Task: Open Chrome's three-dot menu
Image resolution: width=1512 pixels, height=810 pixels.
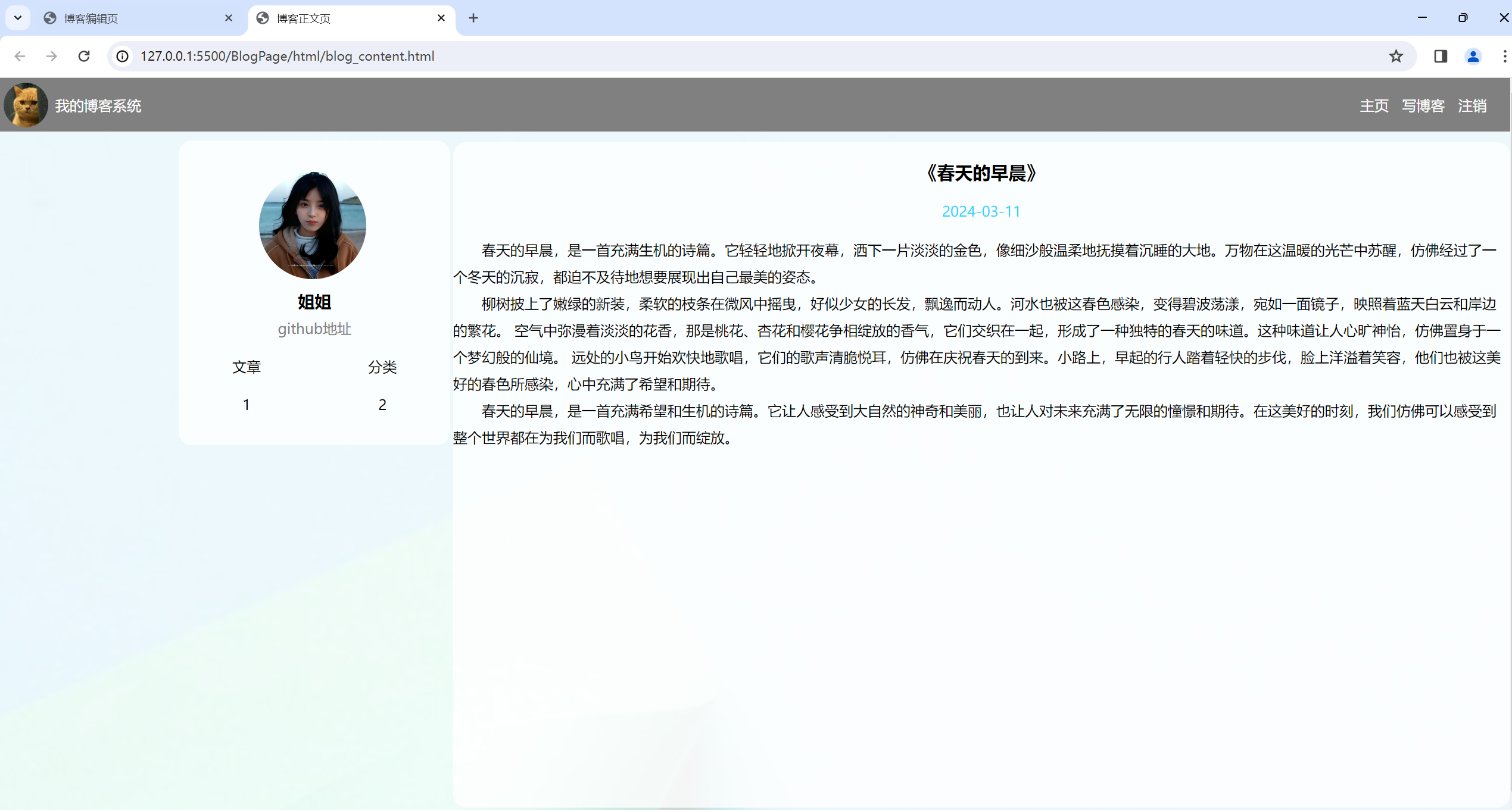Action: coord(1504,56)
